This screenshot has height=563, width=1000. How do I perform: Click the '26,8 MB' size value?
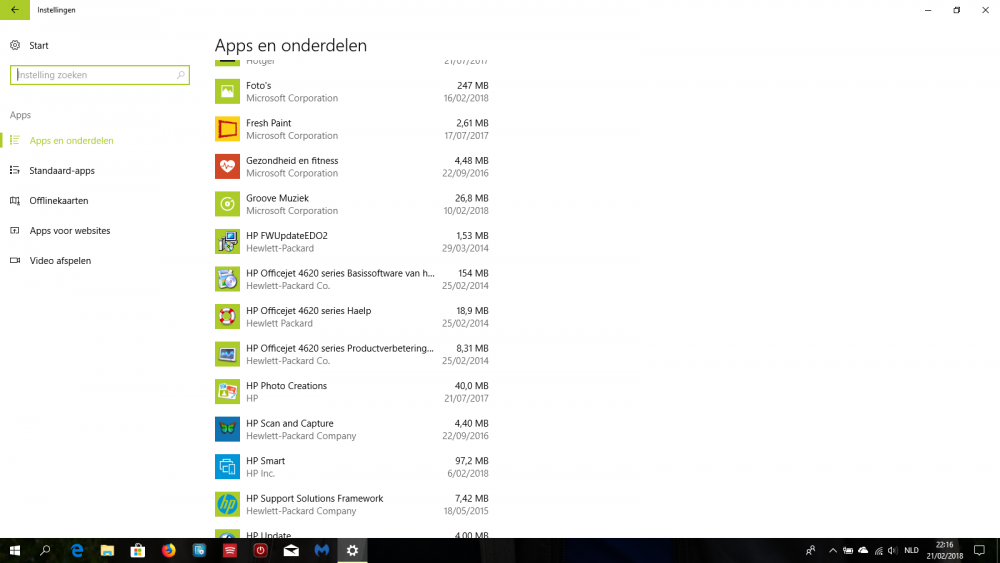471,198
